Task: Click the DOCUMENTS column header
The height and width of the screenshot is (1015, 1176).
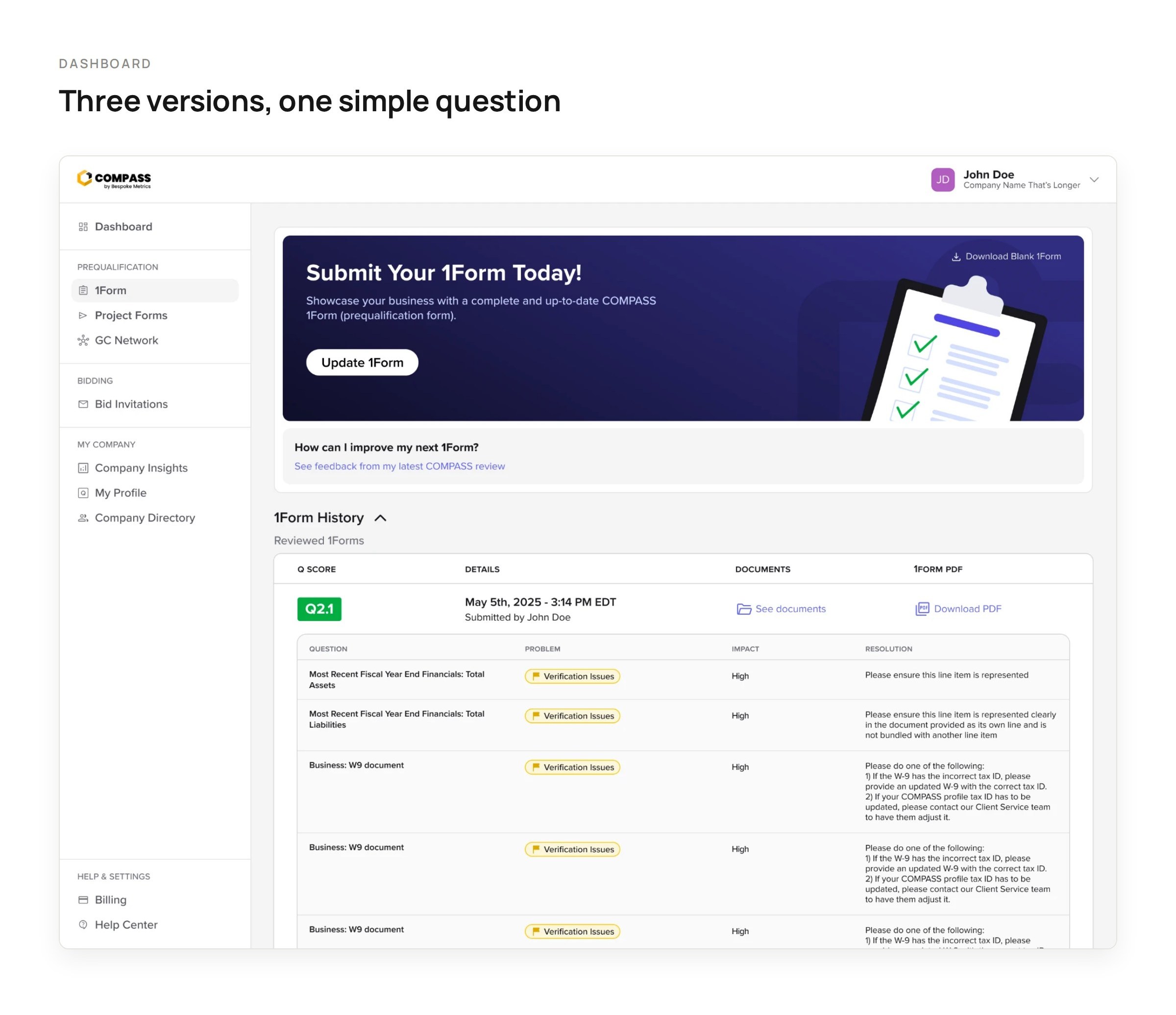Action: coord(762,569)
